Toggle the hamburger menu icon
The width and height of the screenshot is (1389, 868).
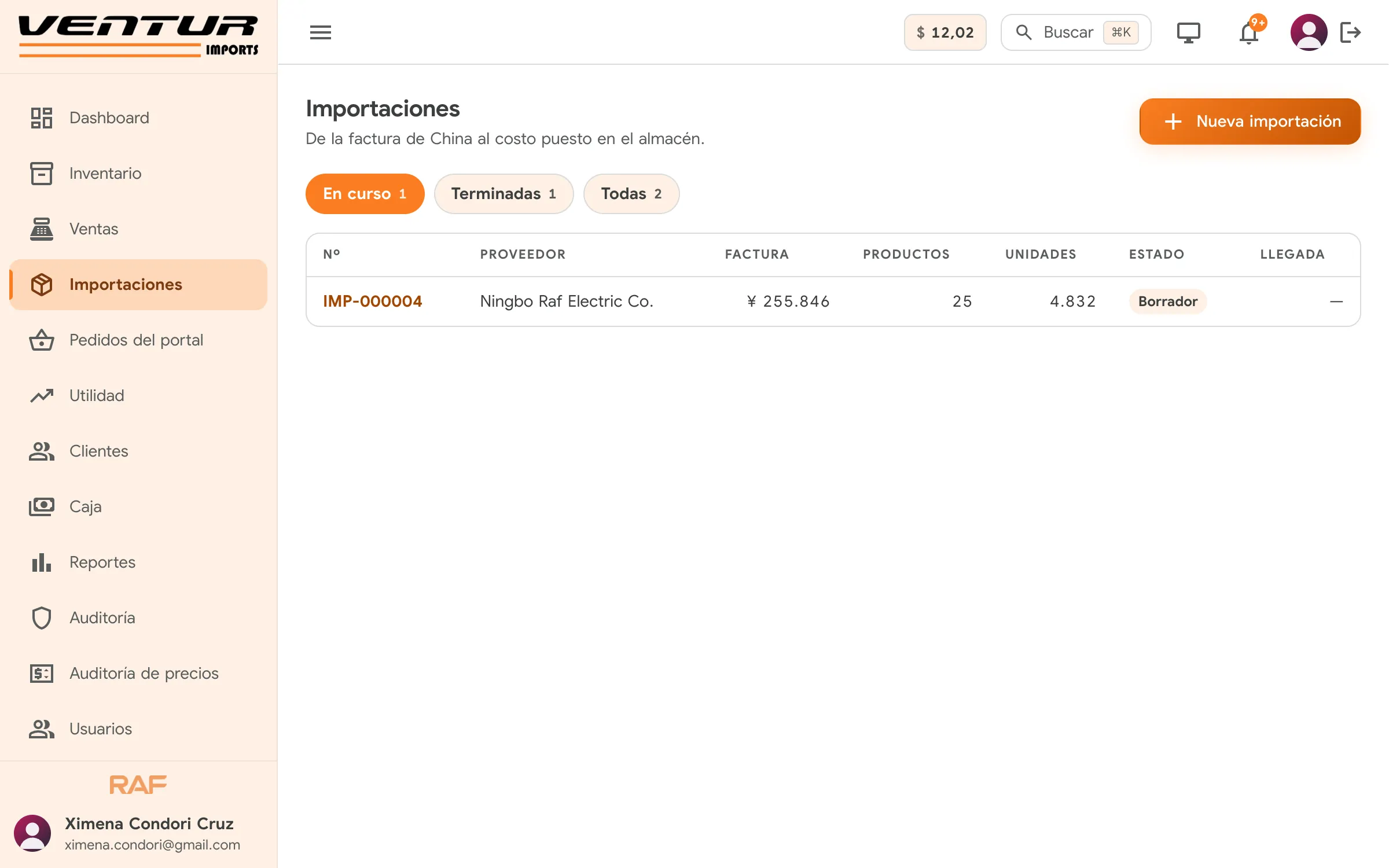click(320, 32)
